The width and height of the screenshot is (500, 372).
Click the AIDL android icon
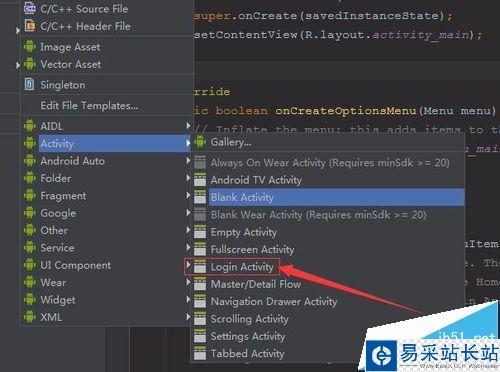pos(30,126)
